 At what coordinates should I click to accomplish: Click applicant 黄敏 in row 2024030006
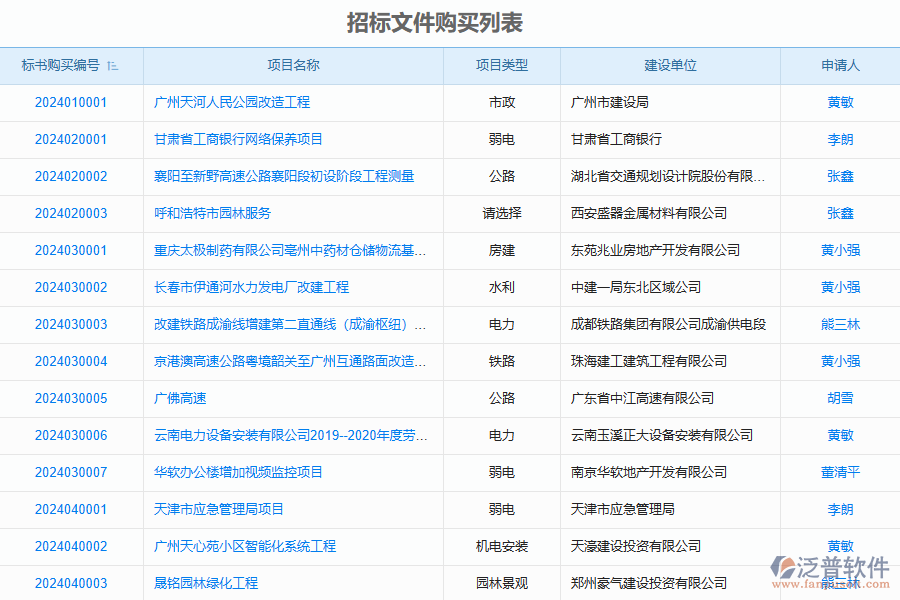coord(840,435)
